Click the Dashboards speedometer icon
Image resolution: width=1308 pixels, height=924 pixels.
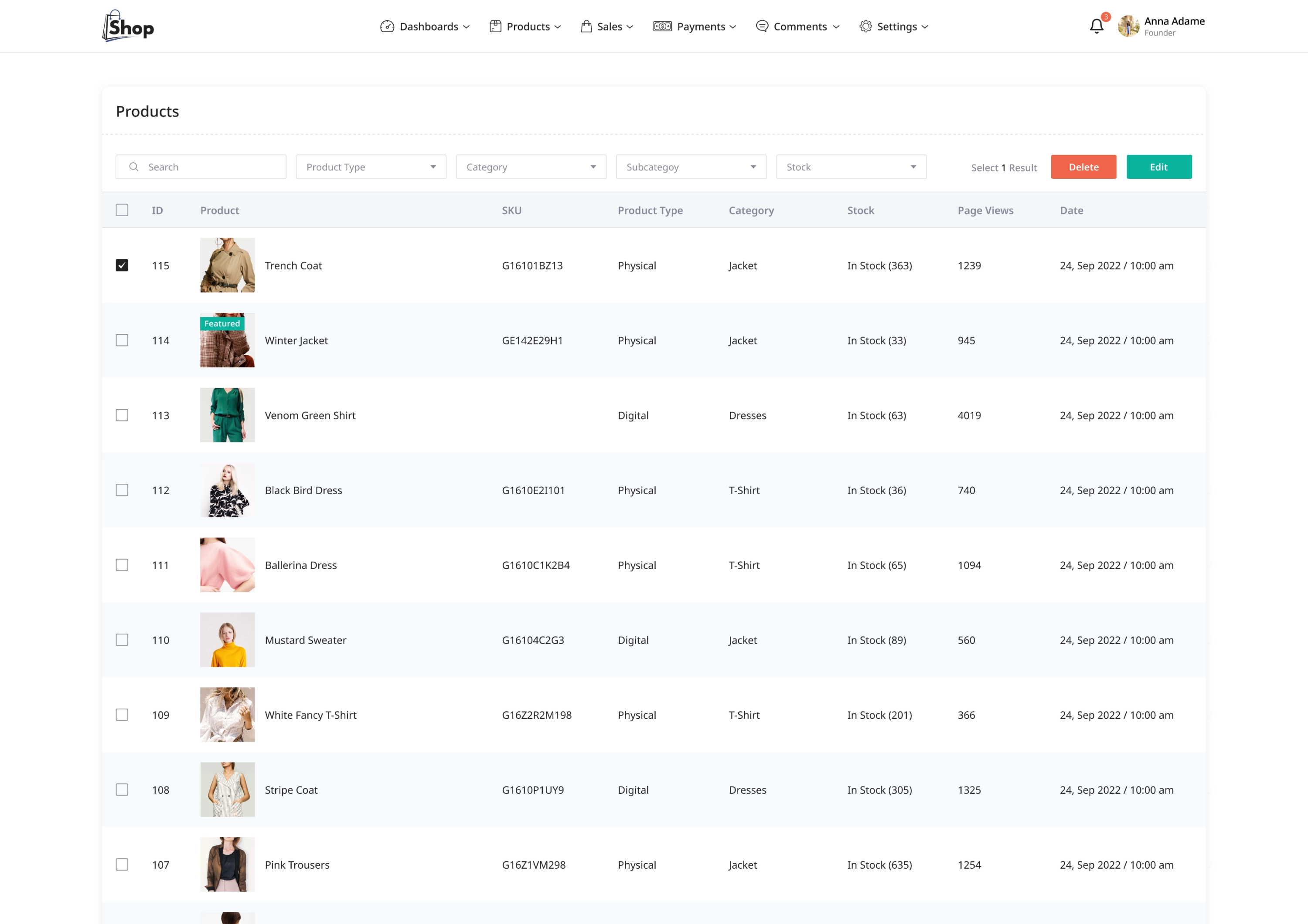point(387,26)
